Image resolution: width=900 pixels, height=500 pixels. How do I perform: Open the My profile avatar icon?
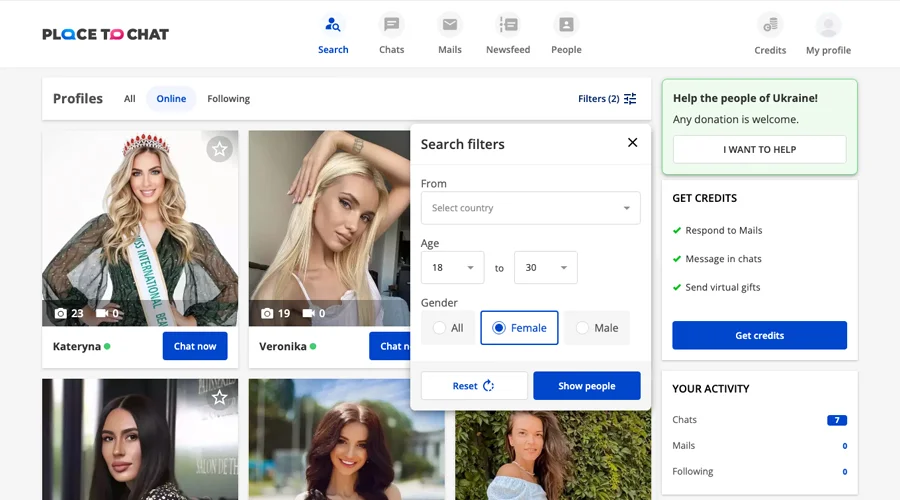tap(828, 25)
